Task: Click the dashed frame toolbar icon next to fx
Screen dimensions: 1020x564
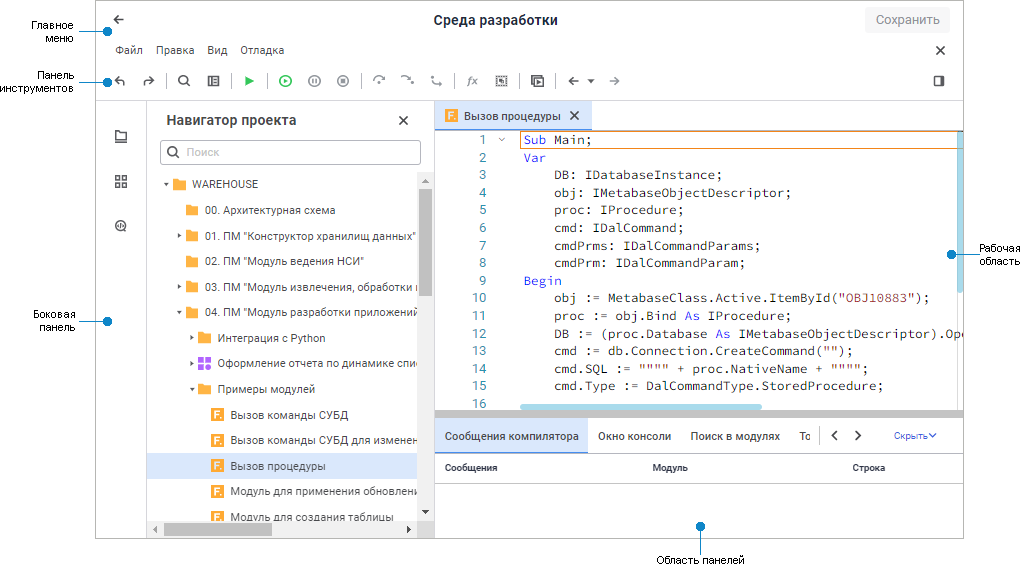Action: 502,81
